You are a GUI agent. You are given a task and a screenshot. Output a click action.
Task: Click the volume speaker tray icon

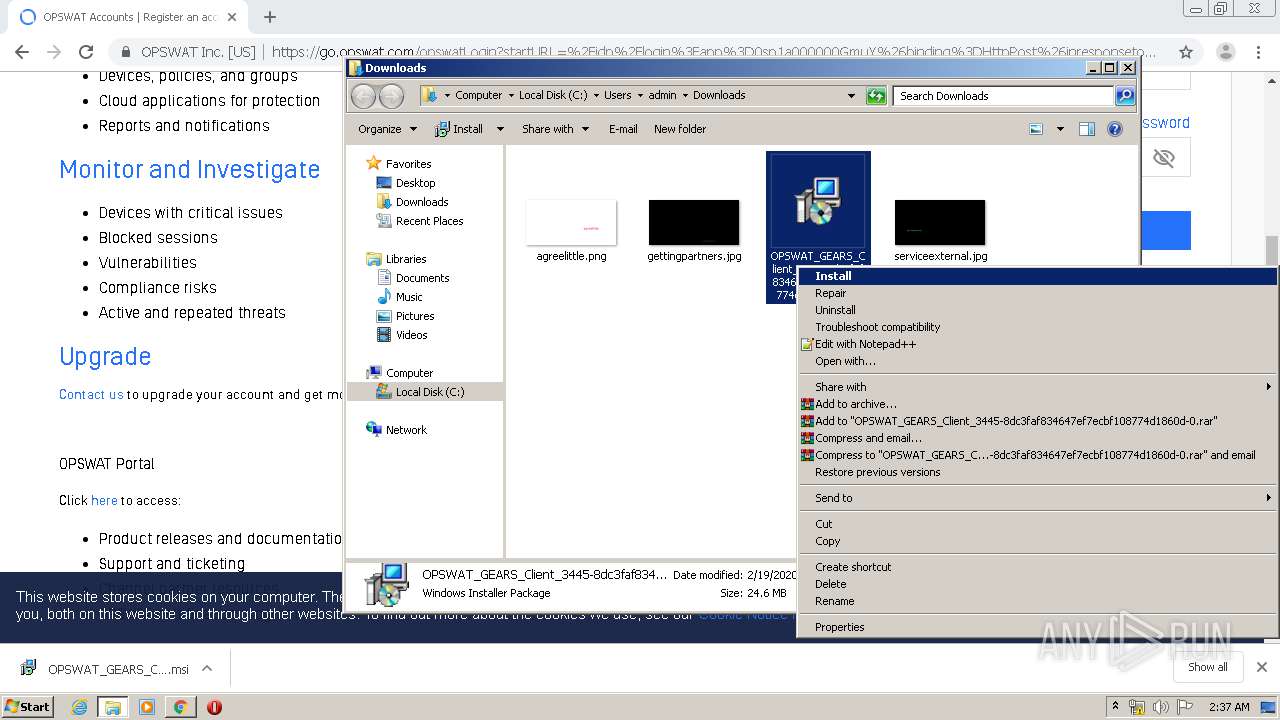click(1160, 707)
